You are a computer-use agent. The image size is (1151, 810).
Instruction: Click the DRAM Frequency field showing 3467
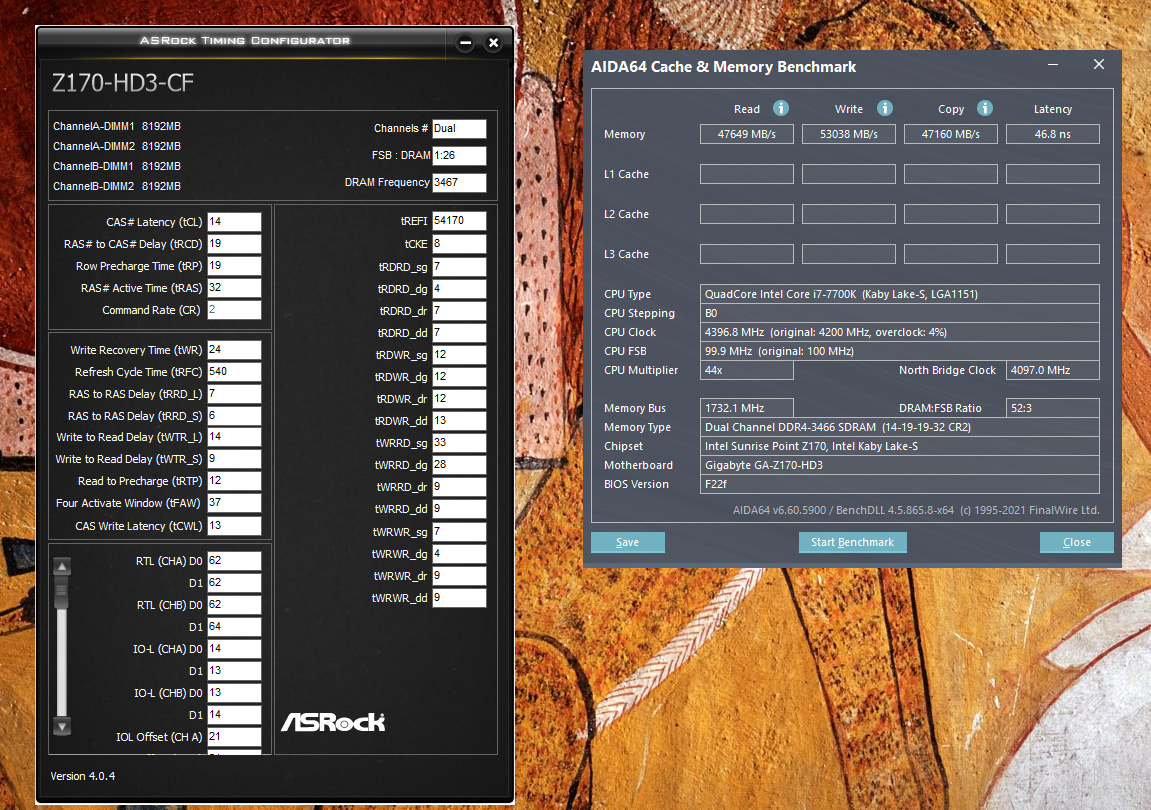click(x=459, y=182)
